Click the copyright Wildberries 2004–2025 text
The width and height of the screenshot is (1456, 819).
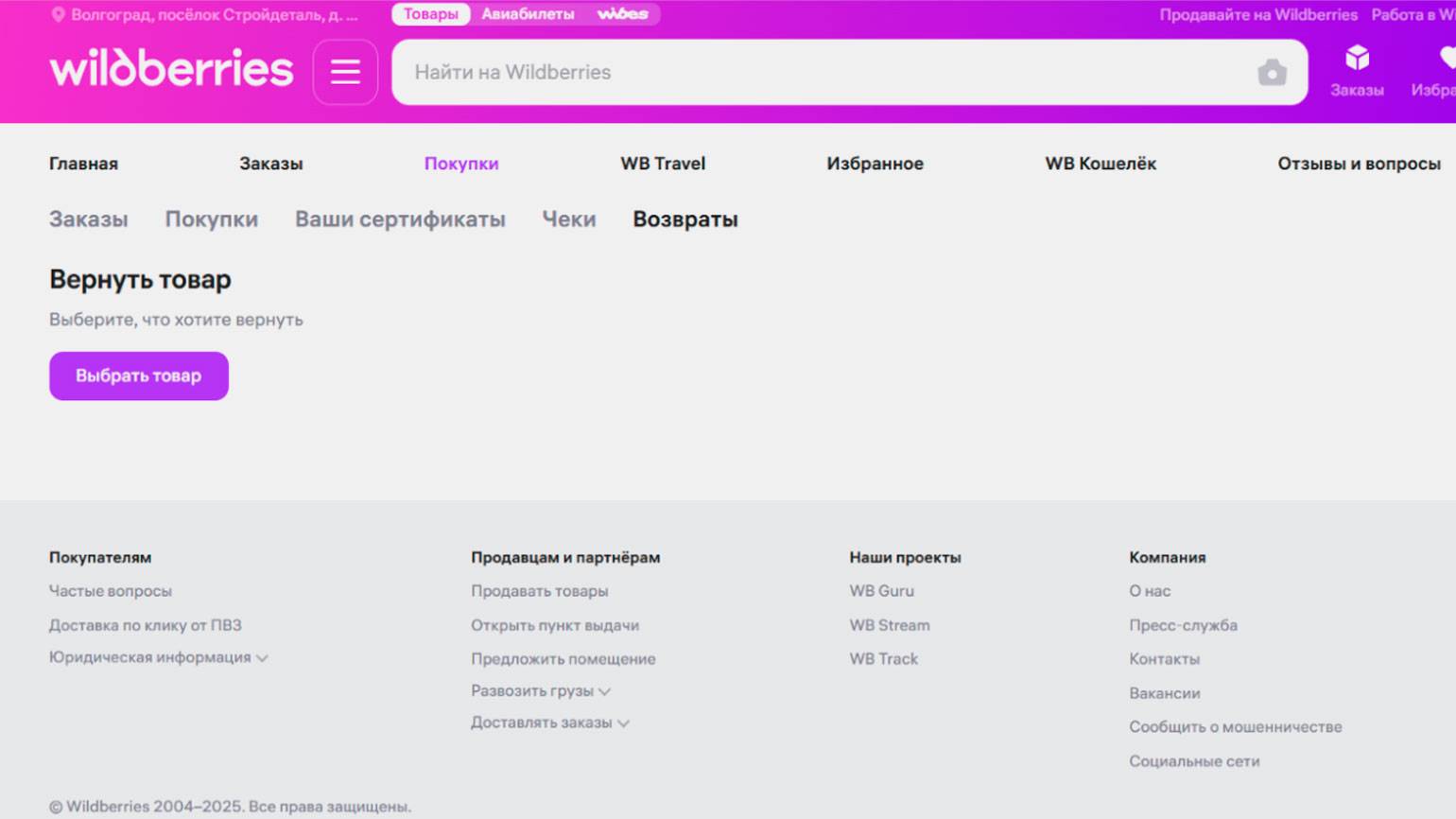point(230,807)
